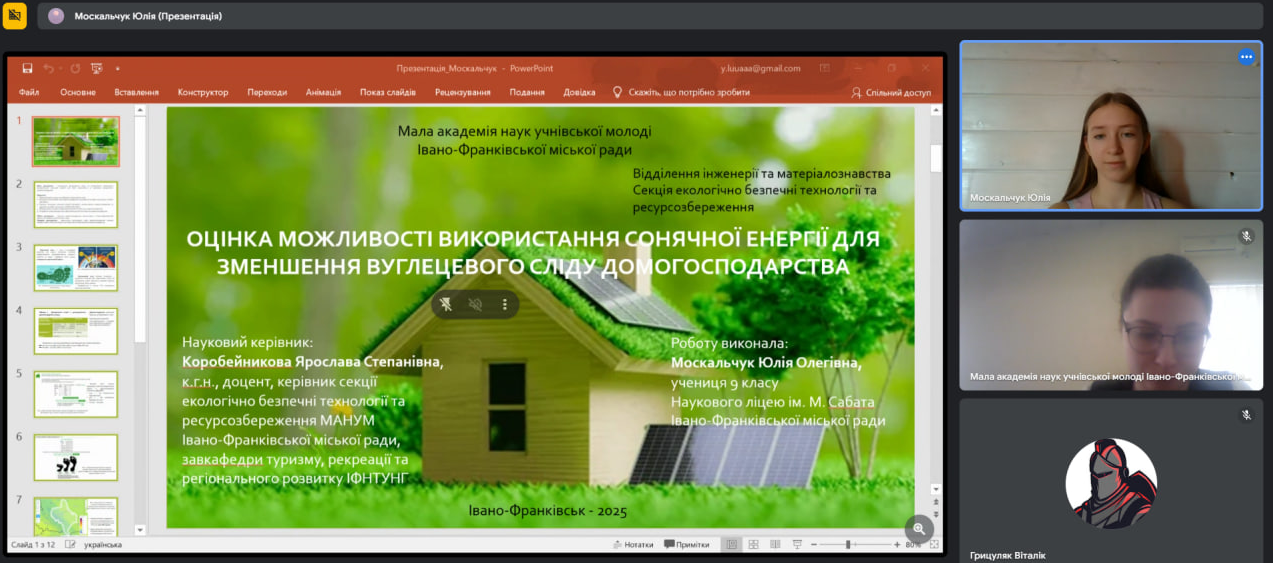Screen dimensions: 1273x563
Task: Click the Save icon in PowerPoint toolbar
Action: pos(27,68)
